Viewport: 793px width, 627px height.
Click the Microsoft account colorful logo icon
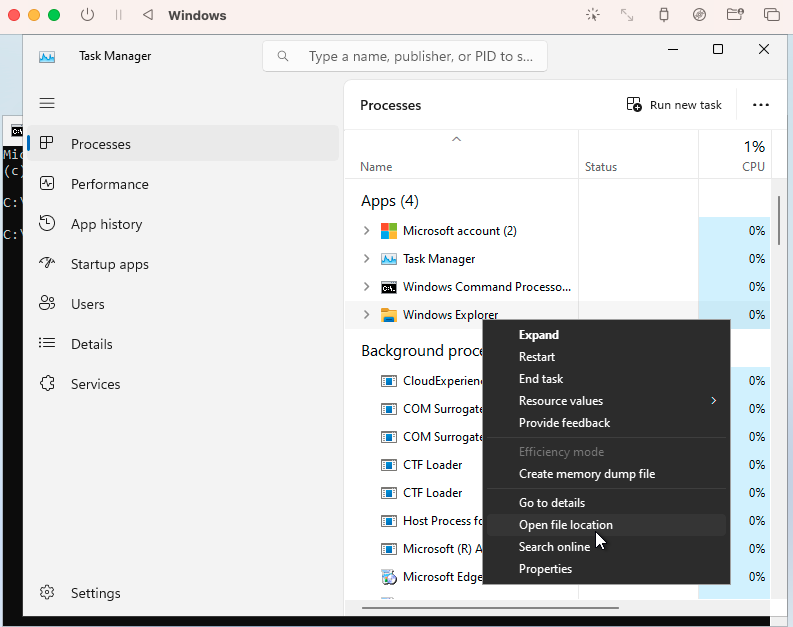point(388,231)
